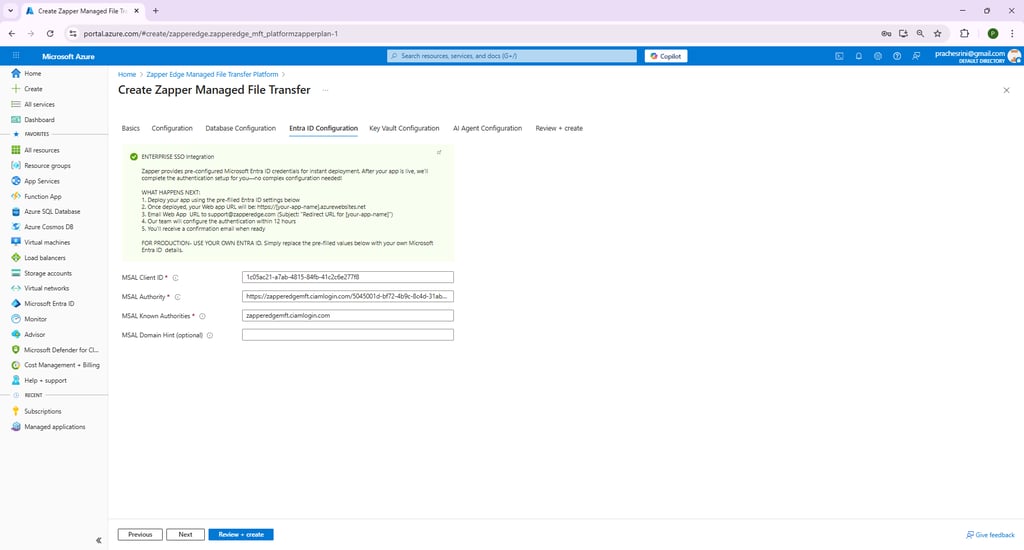Open feedback person icon in top bar

(x=916, y=56)
